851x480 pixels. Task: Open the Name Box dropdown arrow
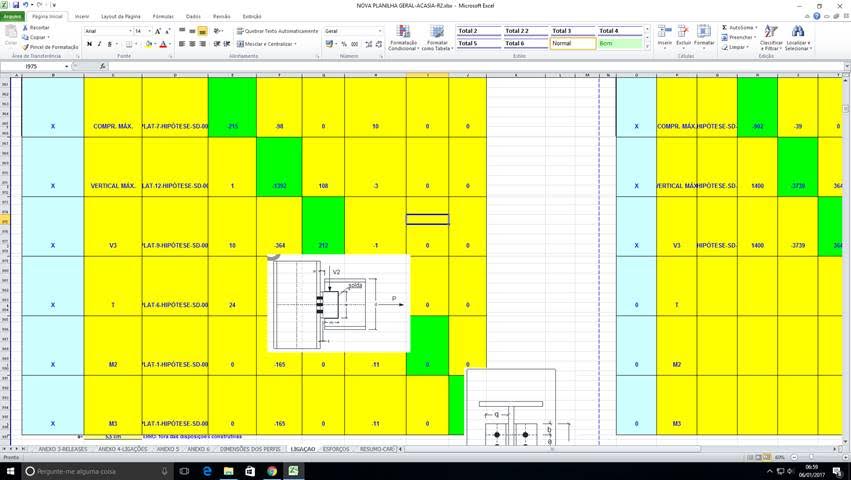pyautogui.click(x=67, y=66)
